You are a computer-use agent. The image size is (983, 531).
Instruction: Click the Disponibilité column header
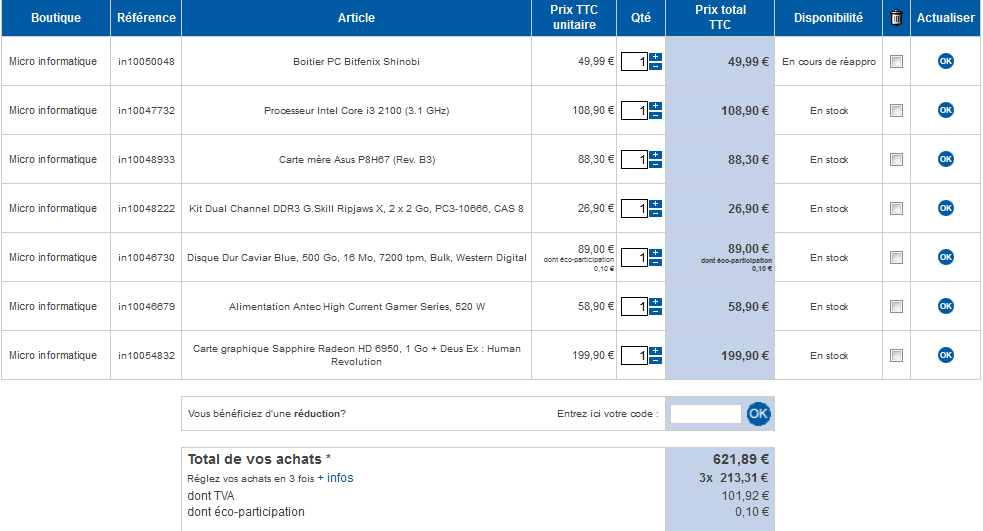point(828,18)
